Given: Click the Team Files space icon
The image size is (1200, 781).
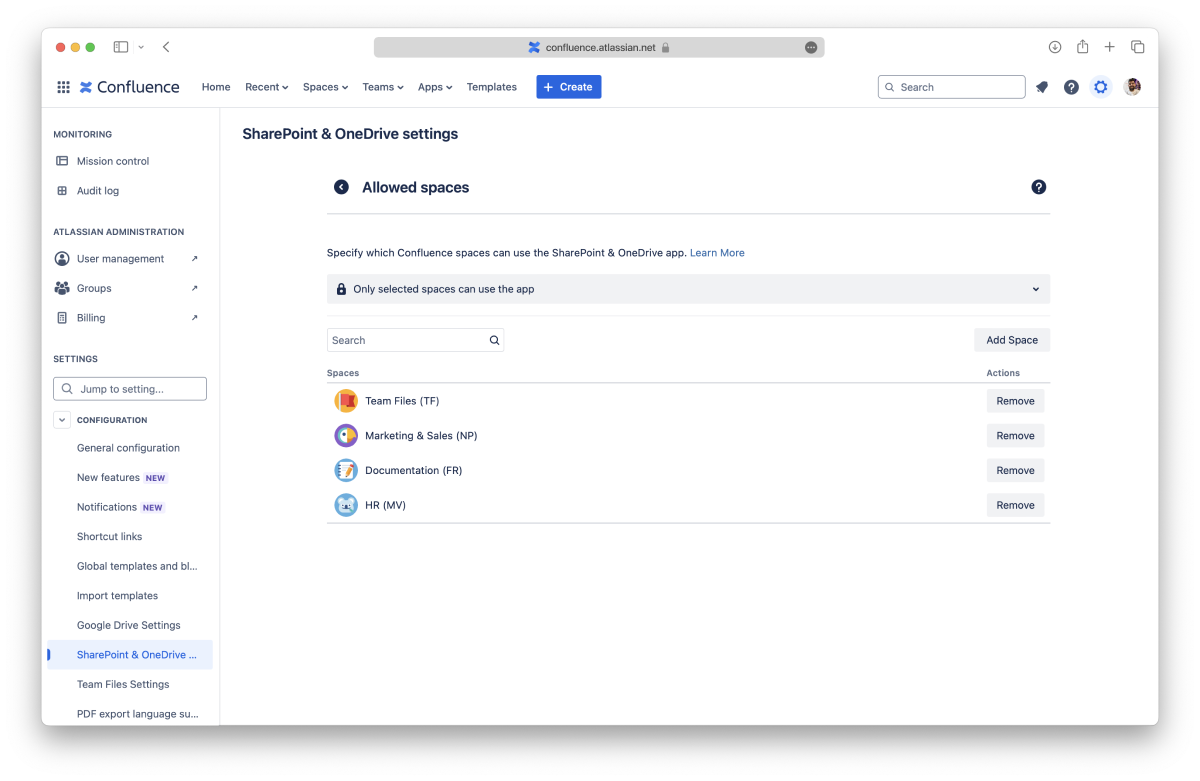Looking at the screenshot, I should pyautogui.click(x=346, y=401).
